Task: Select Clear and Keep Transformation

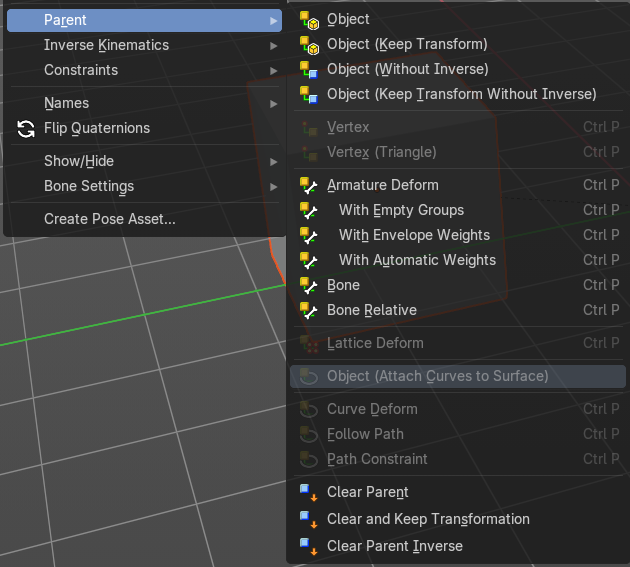Action: [458, 519]
